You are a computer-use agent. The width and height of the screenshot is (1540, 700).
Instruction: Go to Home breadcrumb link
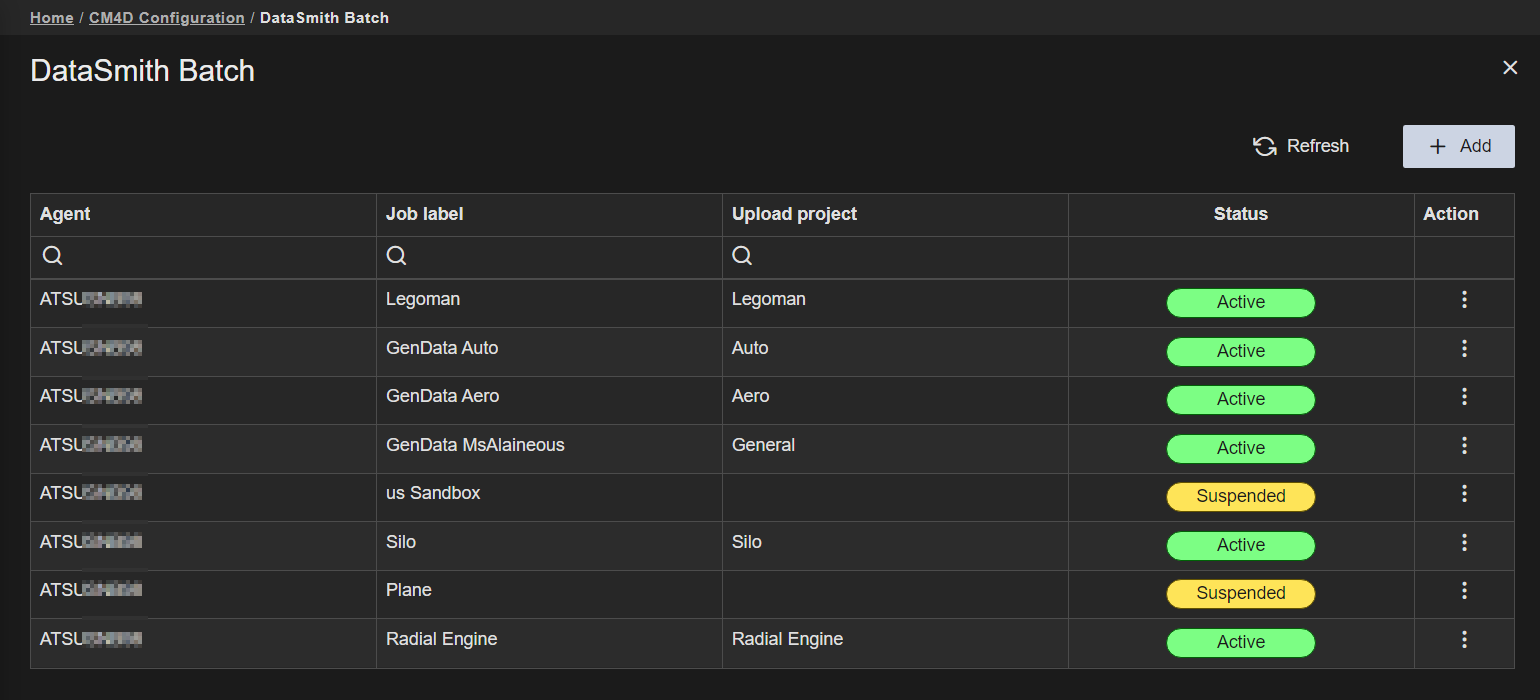pos(51,18)
